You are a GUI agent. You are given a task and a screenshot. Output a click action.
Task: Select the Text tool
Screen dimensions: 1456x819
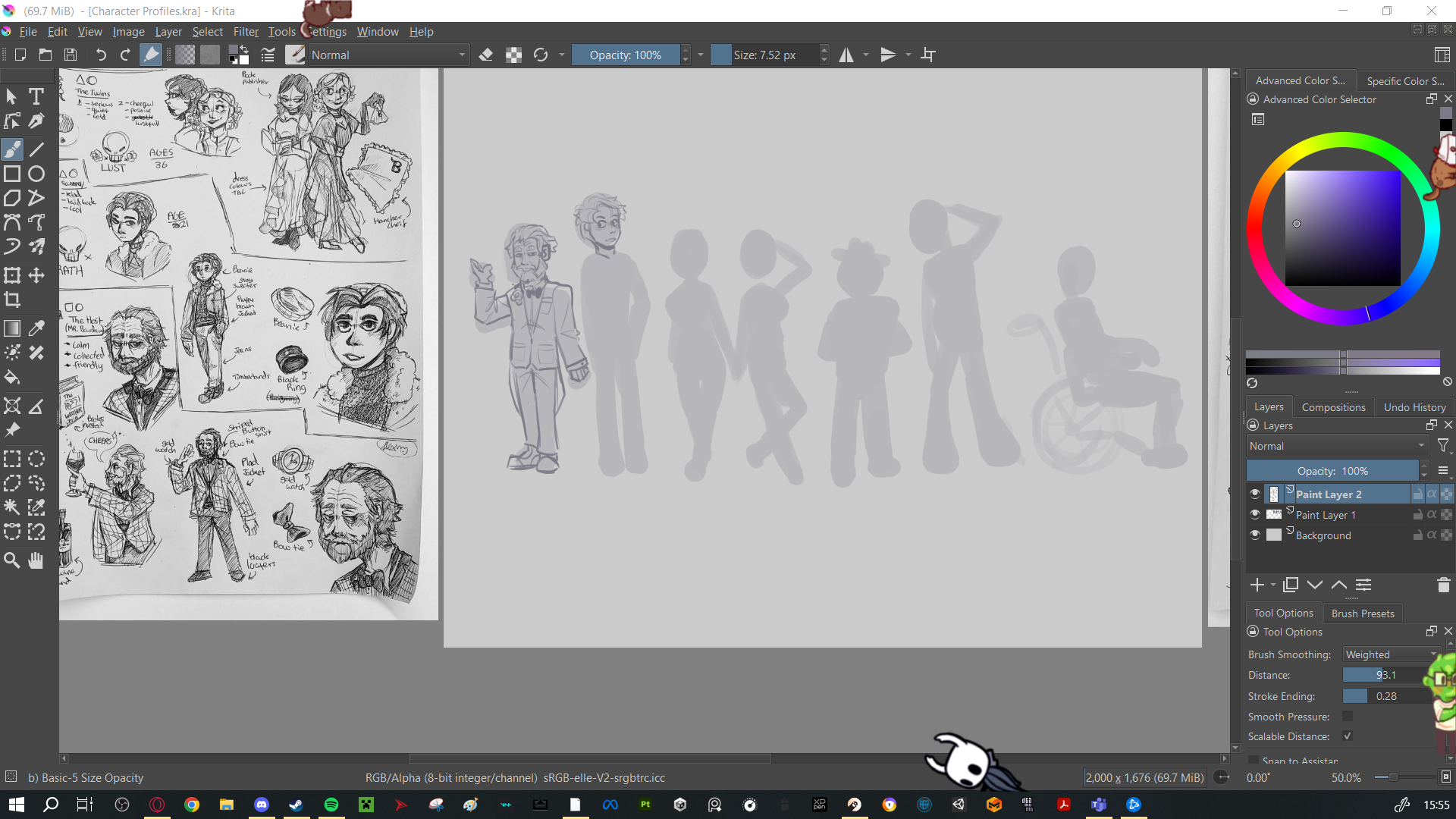[36, 96]
